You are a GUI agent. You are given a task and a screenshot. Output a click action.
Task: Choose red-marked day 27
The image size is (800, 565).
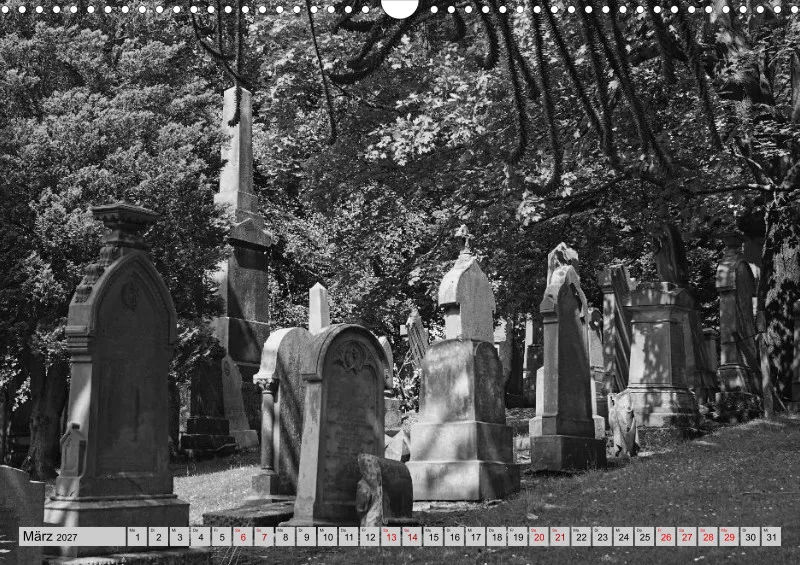(687, 537)
